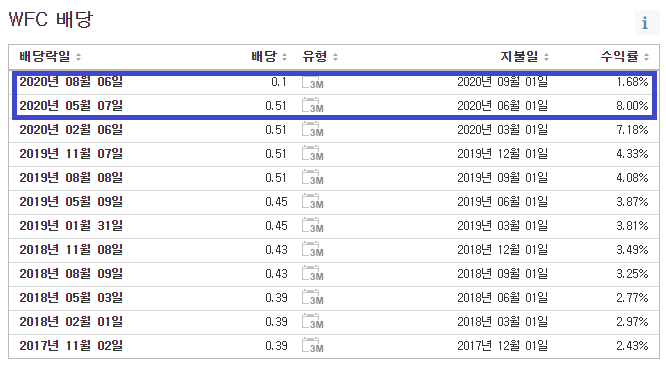Select ex-dividend date 2020년 08월 06일
The image size is (666, 367).
[x=71, y=82]
